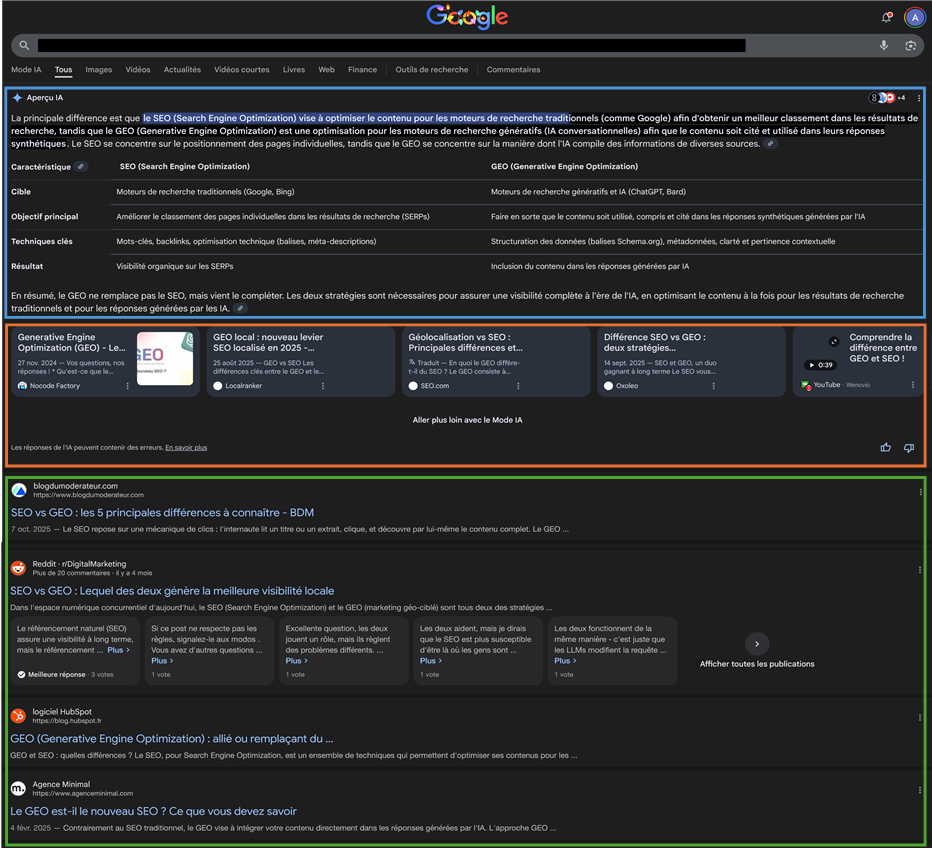Switch to Vidéos tab
This screenshot has height=848, width=932.
point(138,70)
